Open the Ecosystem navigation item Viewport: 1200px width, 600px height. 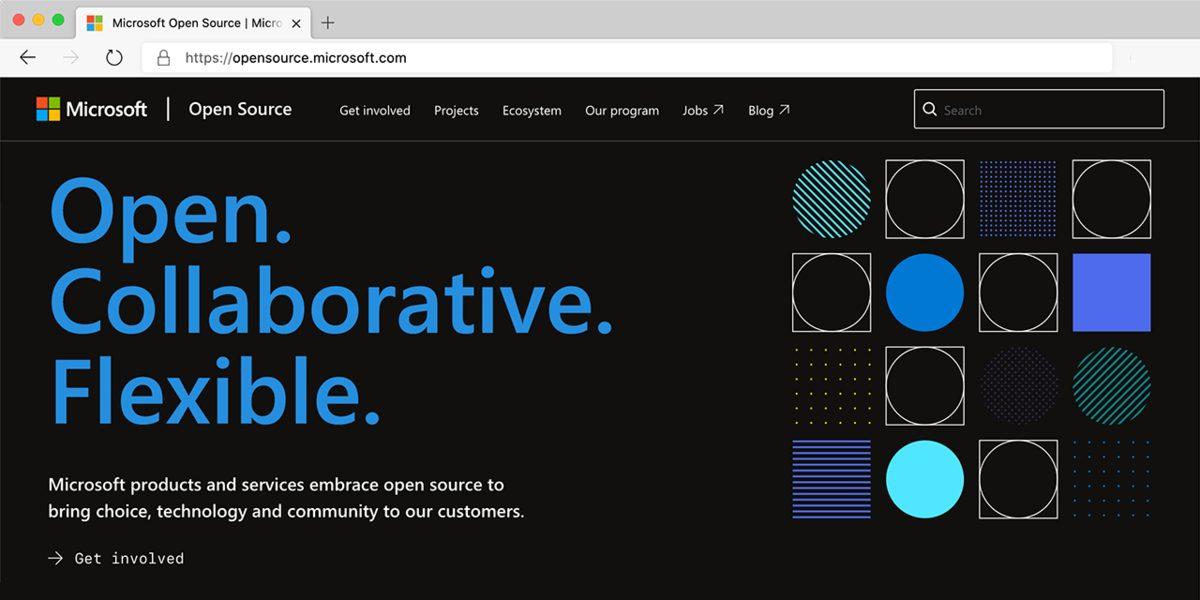click(x=532, y=111)
